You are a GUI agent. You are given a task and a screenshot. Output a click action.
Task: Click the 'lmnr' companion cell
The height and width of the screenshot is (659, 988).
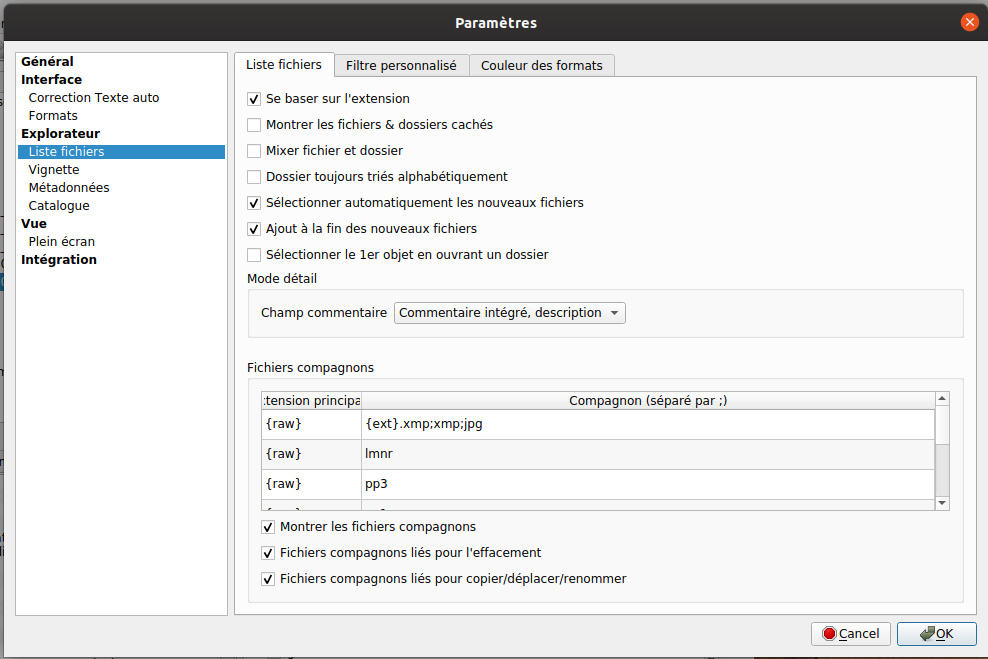click(x=647, y=454)
